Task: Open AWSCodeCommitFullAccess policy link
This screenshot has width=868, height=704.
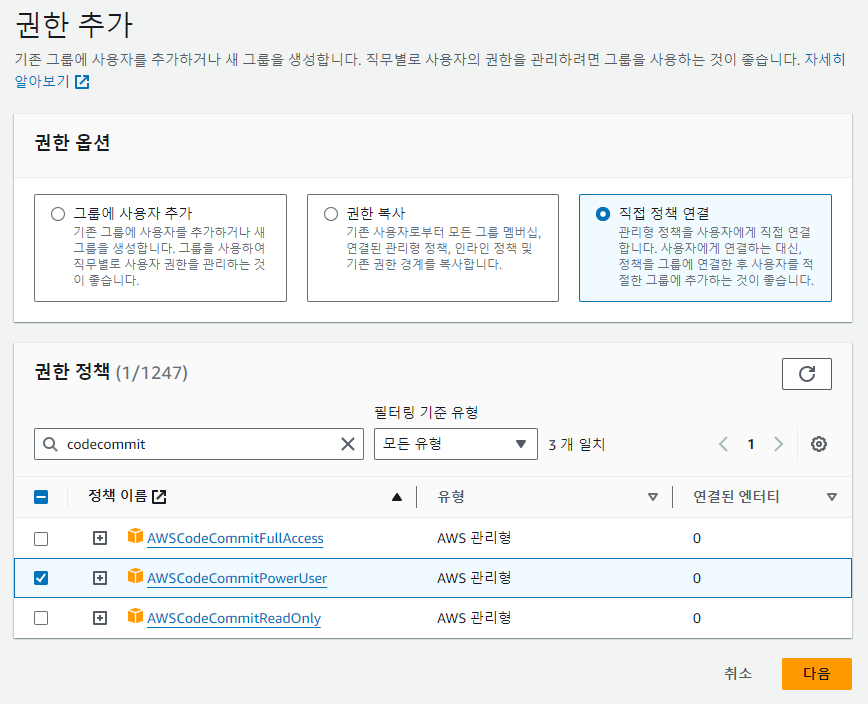Action: [235, 539]
